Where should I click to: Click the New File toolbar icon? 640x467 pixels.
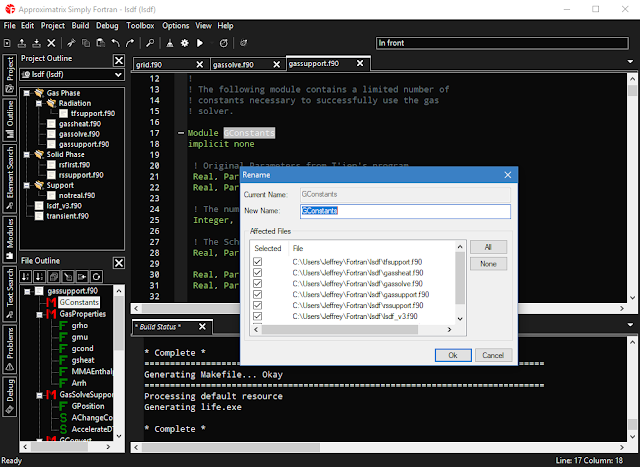(7, 43)
